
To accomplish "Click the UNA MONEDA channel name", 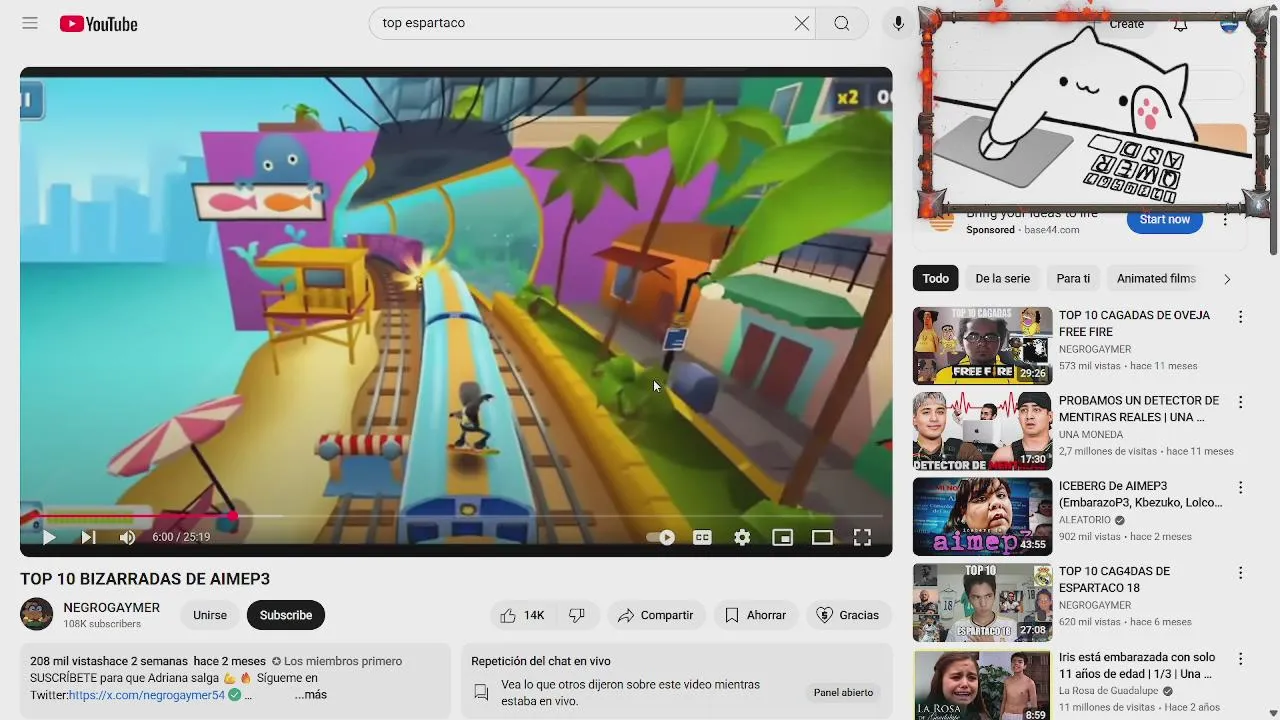I will [x=1091, y=435].
